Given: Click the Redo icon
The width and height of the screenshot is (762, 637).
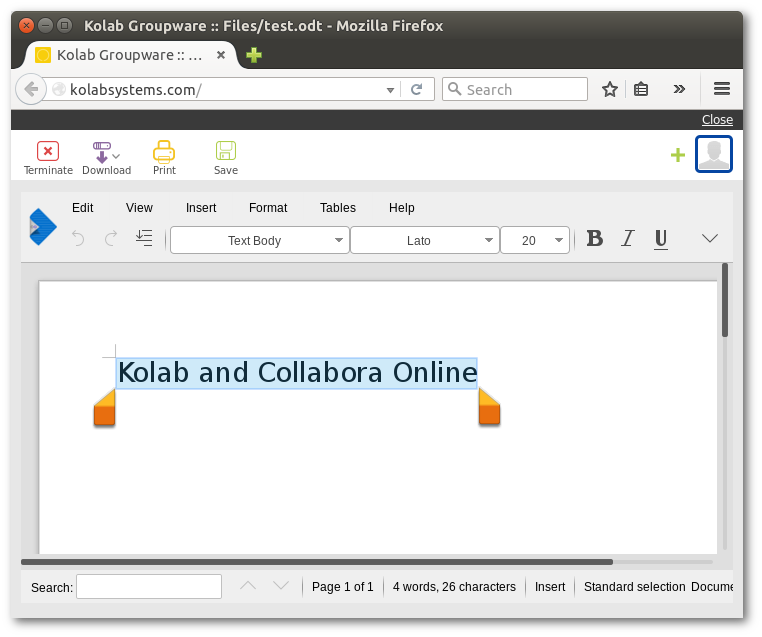Looking at the screenshot, I should (x=111, y=238).
